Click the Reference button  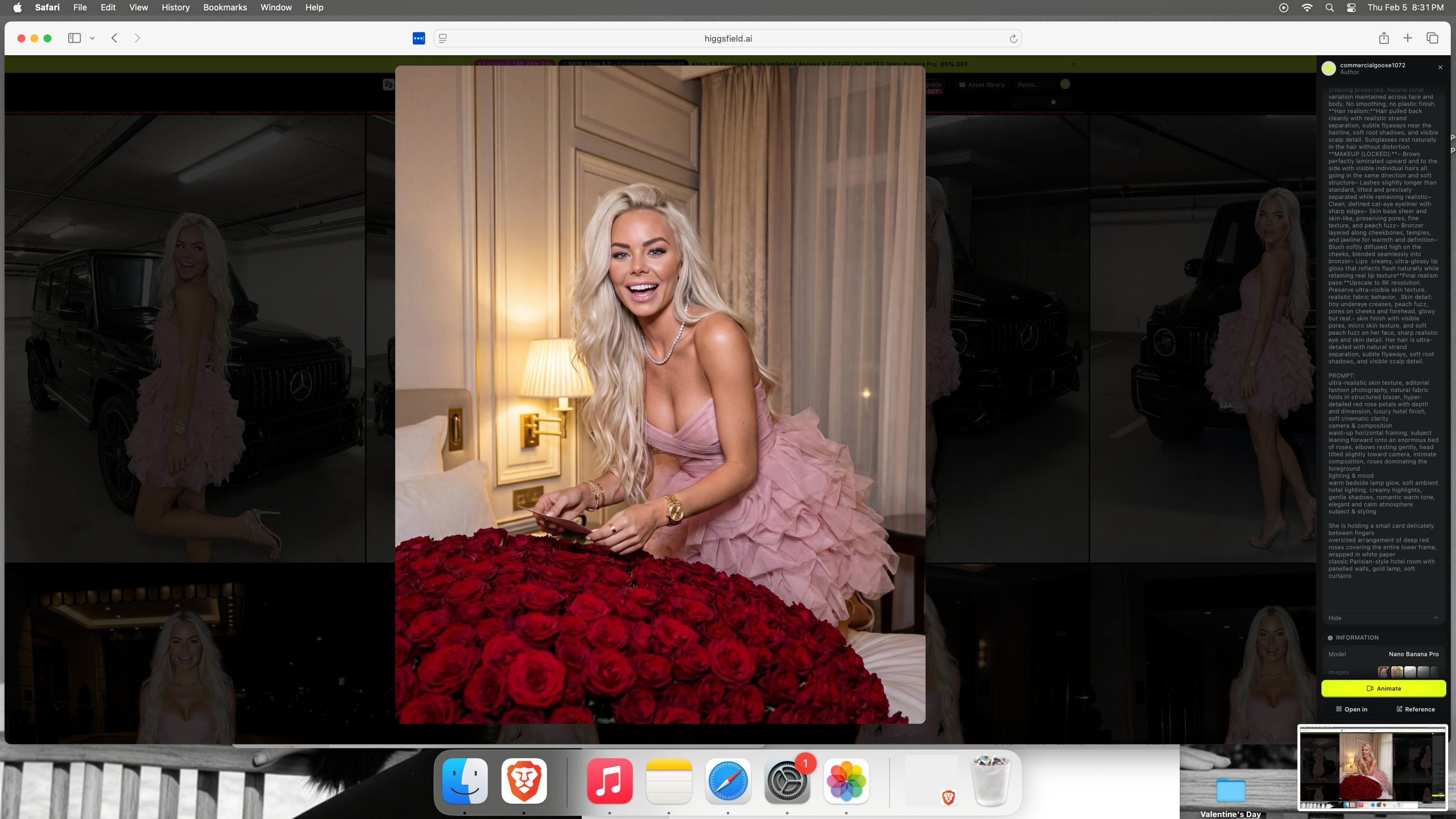(1415, 709)
